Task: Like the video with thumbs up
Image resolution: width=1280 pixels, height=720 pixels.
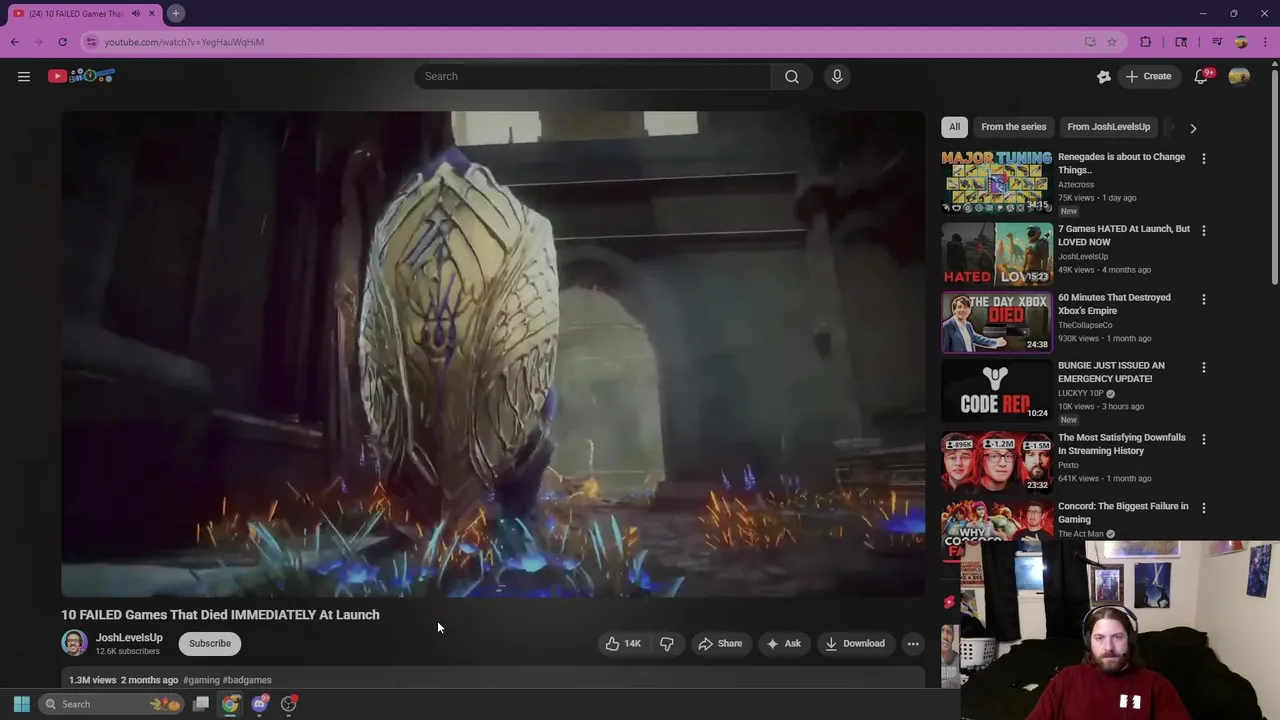Action: (622, 644)
